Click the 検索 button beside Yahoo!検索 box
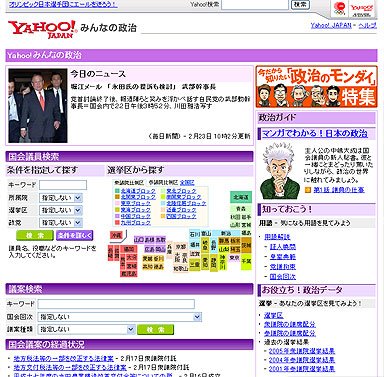This screenshot has width=384, height=377. coord(300,4)
